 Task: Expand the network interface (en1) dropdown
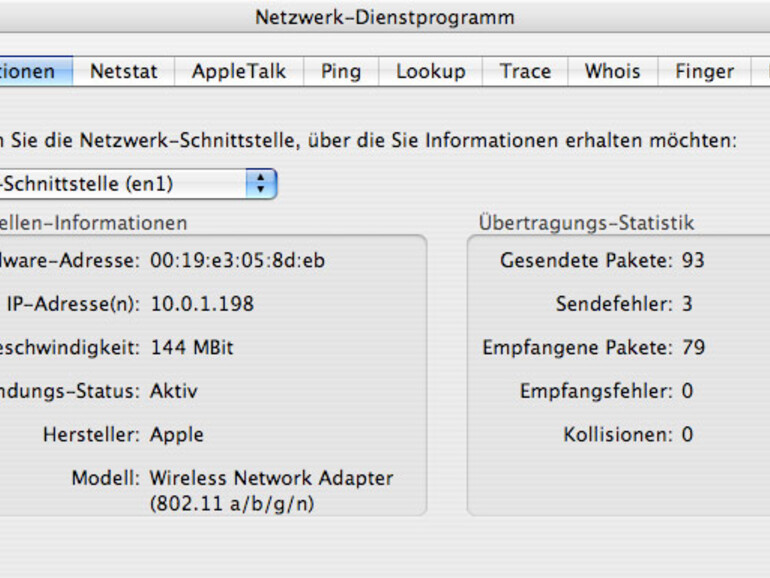pos(261,184)
